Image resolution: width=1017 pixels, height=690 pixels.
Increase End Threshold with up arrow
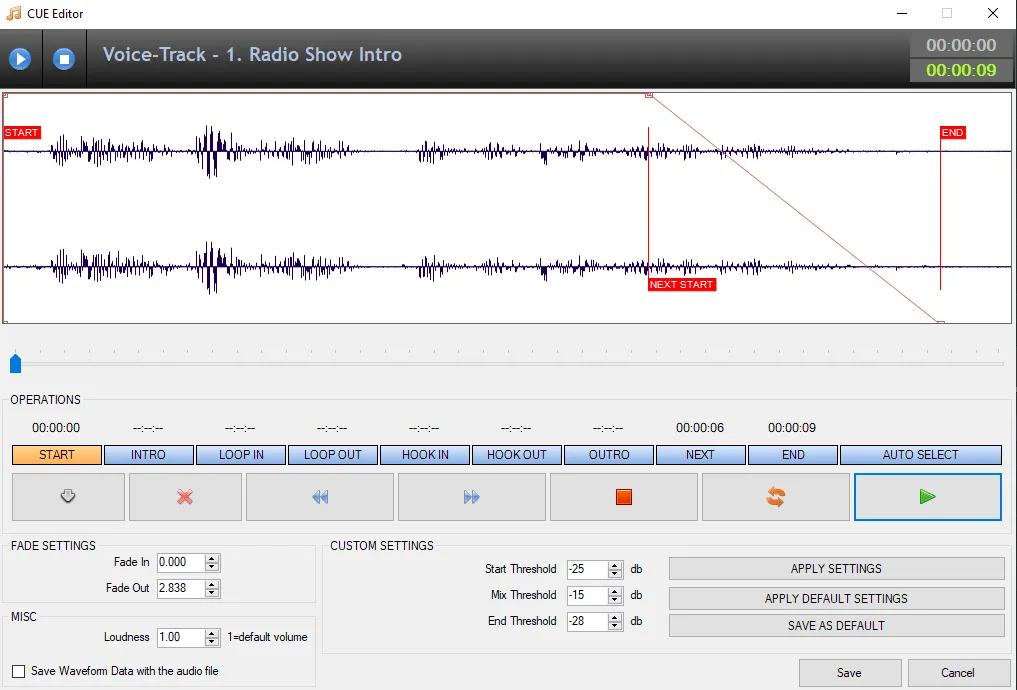[615, 617]
